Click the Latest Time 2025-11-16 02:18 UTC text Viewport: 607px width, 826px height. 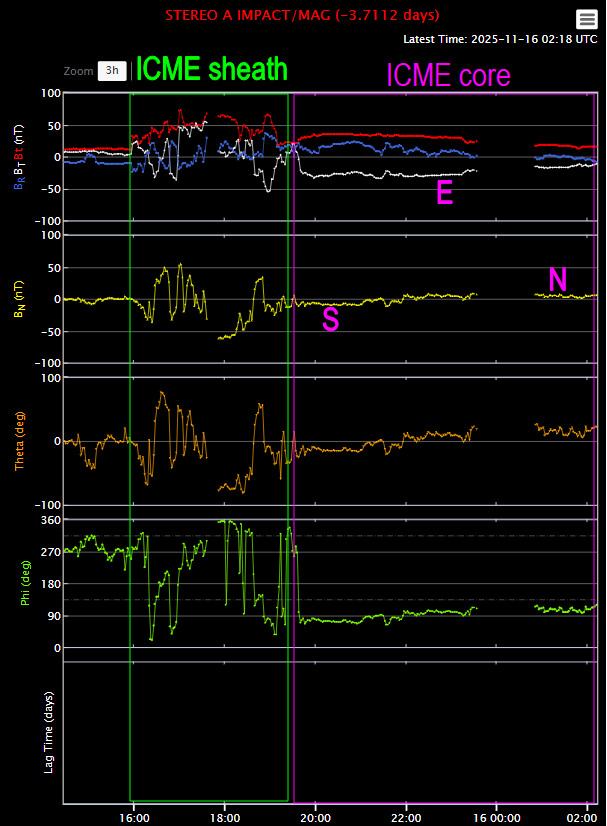(x=501, y=39)
